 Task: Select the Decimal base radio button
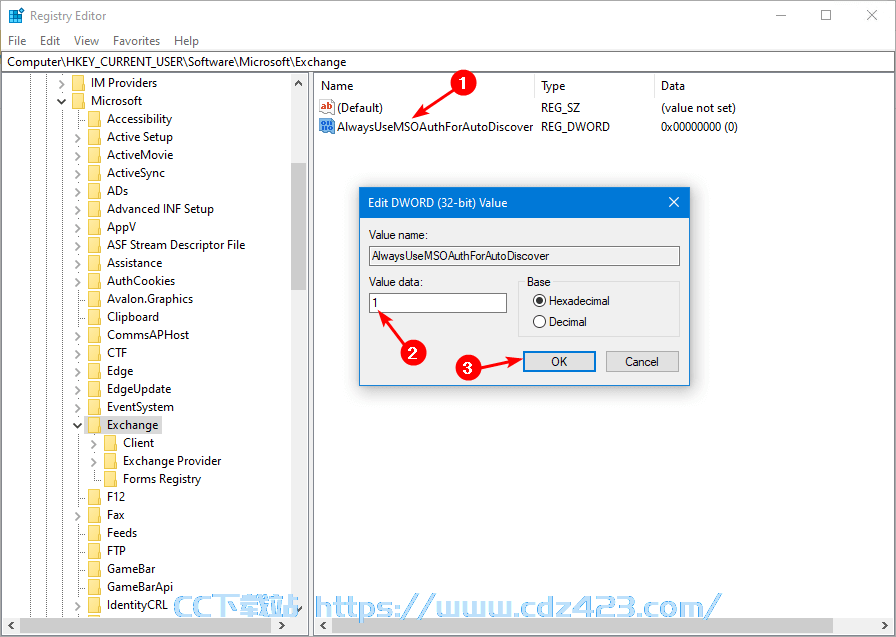coord(539,322)
